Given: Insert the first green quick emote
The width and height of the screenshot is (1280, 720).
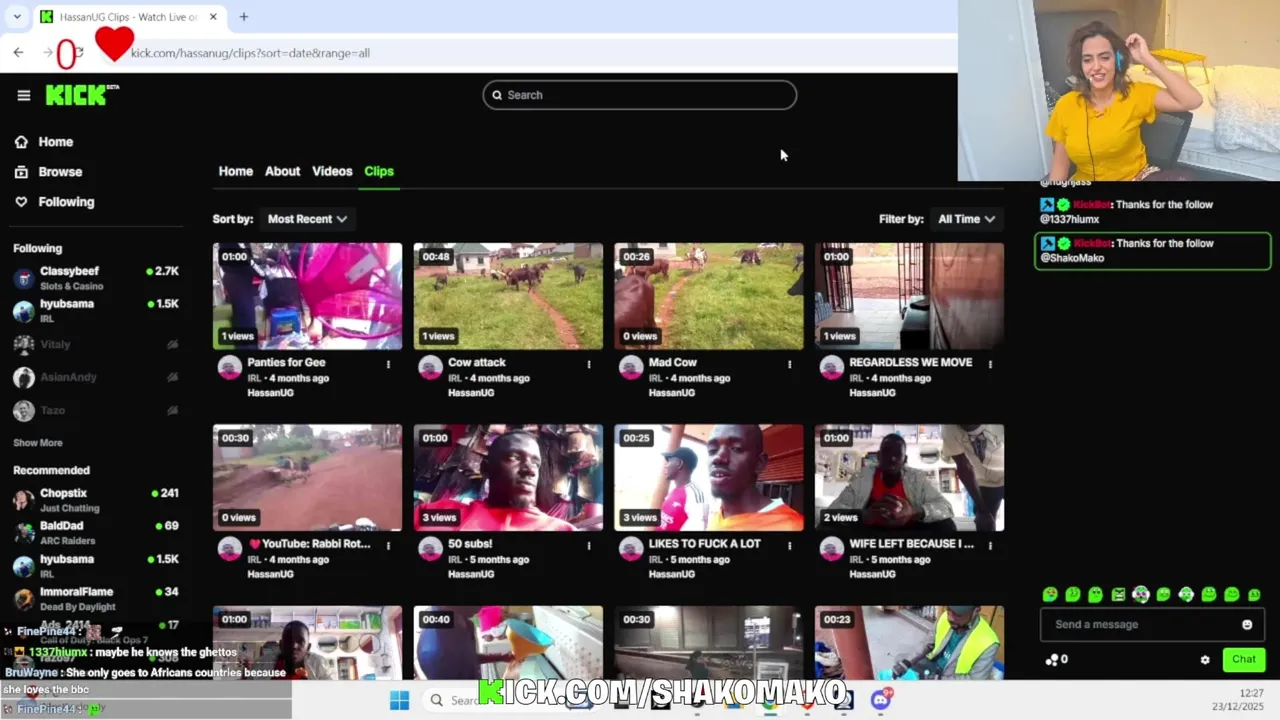Looking at the screenshot, I should 1050,594.
